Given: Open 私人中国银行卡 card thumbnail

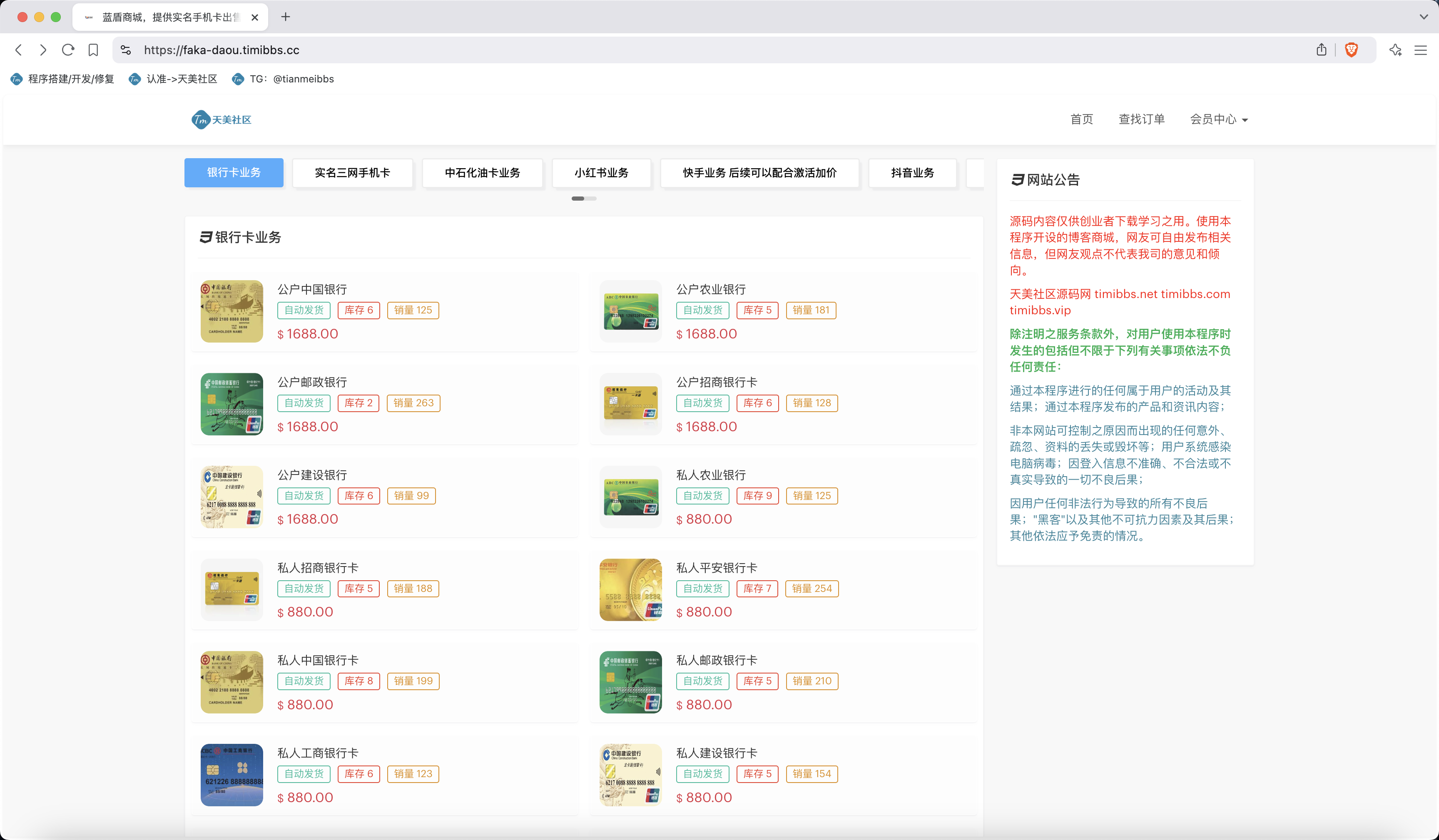Looking at the screenshot, I should click(x=231, y=682).
